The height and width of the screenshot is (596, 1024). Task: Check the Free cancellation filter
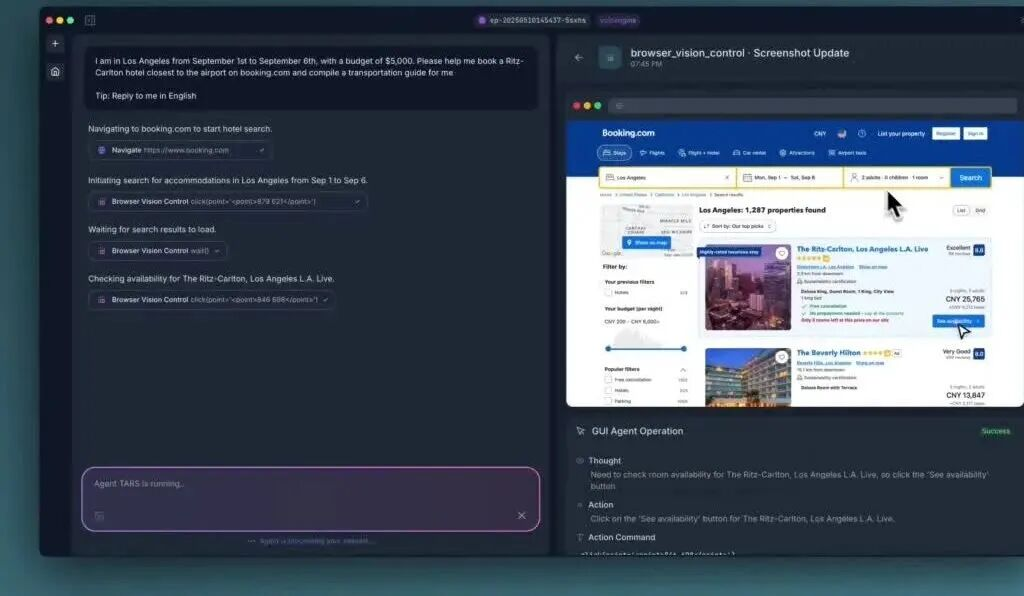[608, 379]
